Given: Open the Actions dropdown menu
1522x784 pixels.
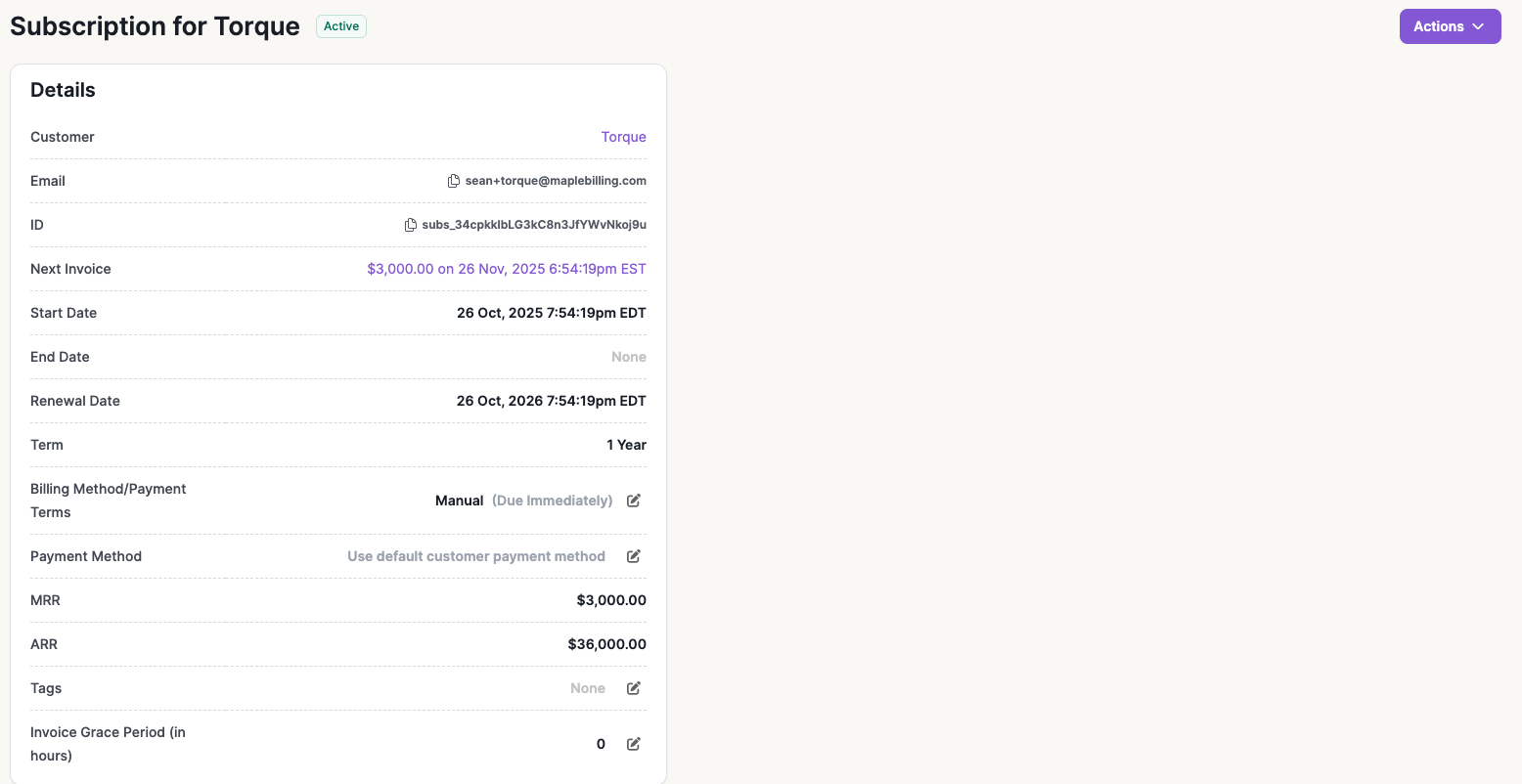Looking at the screenshot, I should (x=1450, y=26).
